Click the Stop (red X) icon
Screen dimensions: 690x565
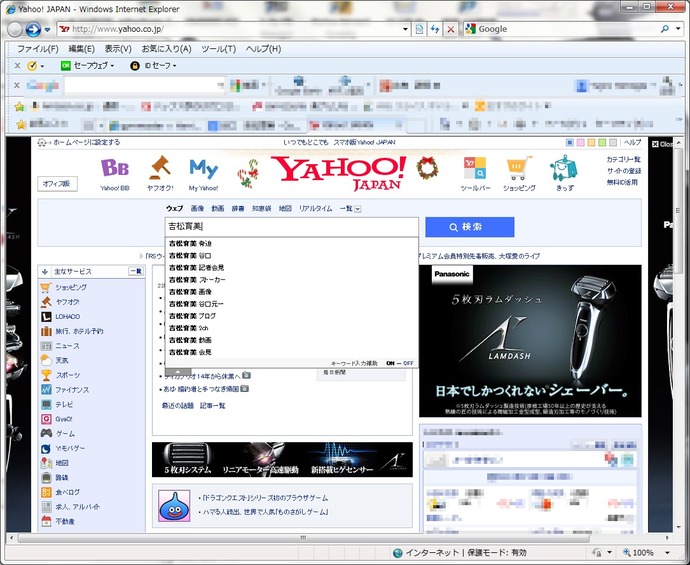tap(451, 29)
